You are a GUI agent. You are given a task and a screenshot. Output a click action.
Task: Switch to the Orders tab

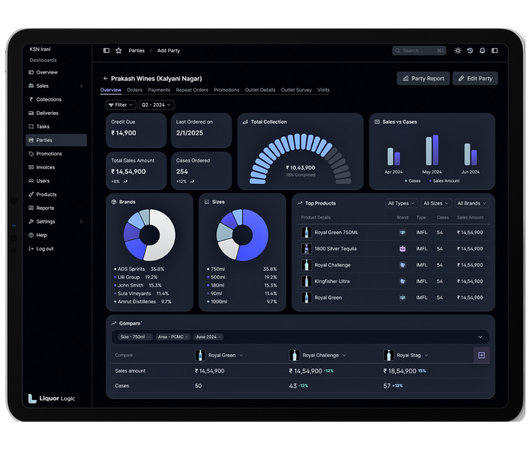tap(135, 90)
